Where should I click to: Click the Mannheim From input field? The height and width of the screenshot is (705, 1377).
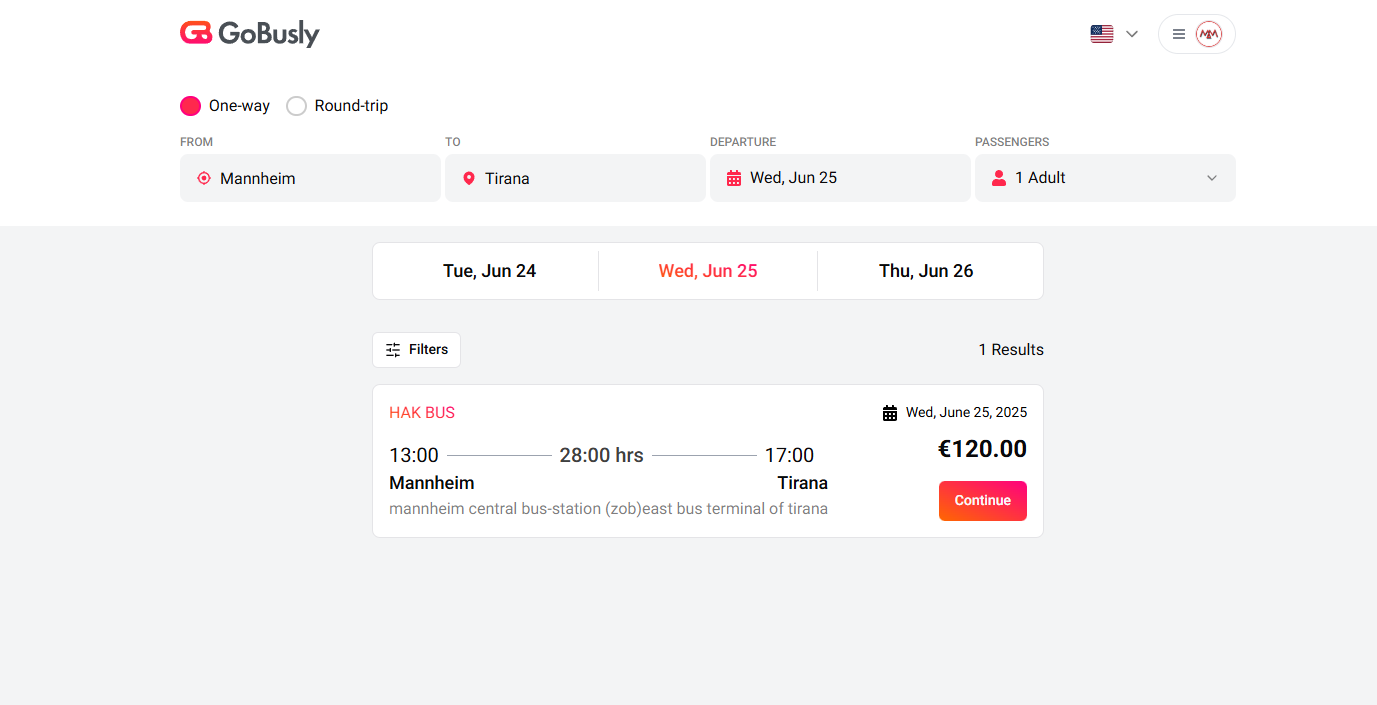click(x=310, y=178)
